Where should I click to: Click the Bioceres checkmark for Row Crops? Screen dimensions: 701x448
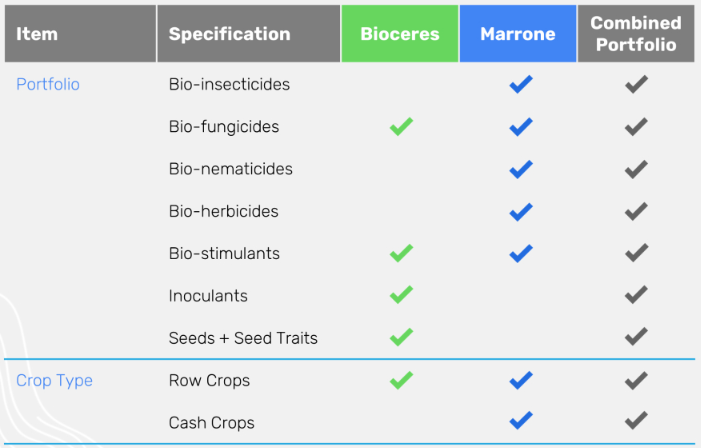[401, 381]
